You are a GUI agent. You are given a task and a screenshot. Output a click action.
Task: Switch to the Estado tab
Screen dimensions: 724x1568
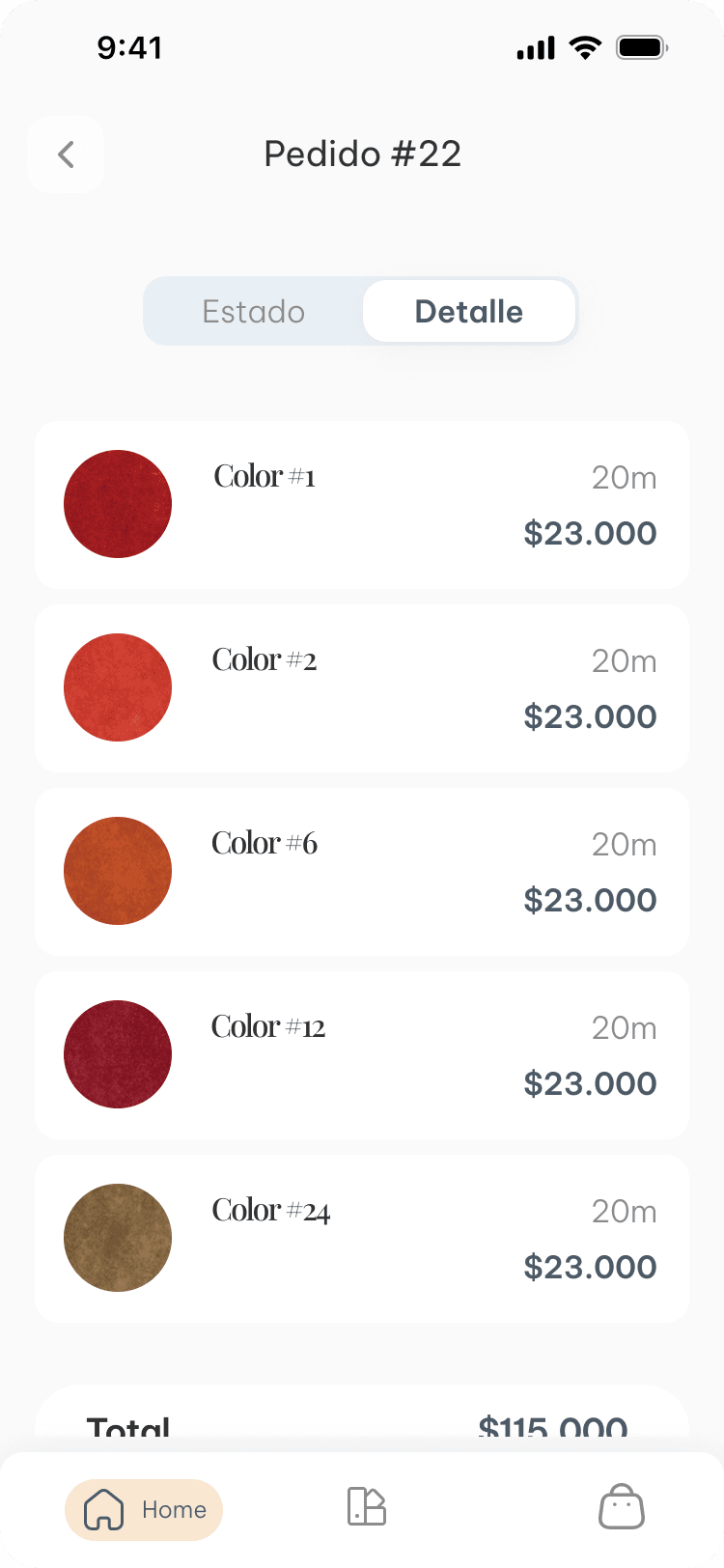[x=253, y=312]
